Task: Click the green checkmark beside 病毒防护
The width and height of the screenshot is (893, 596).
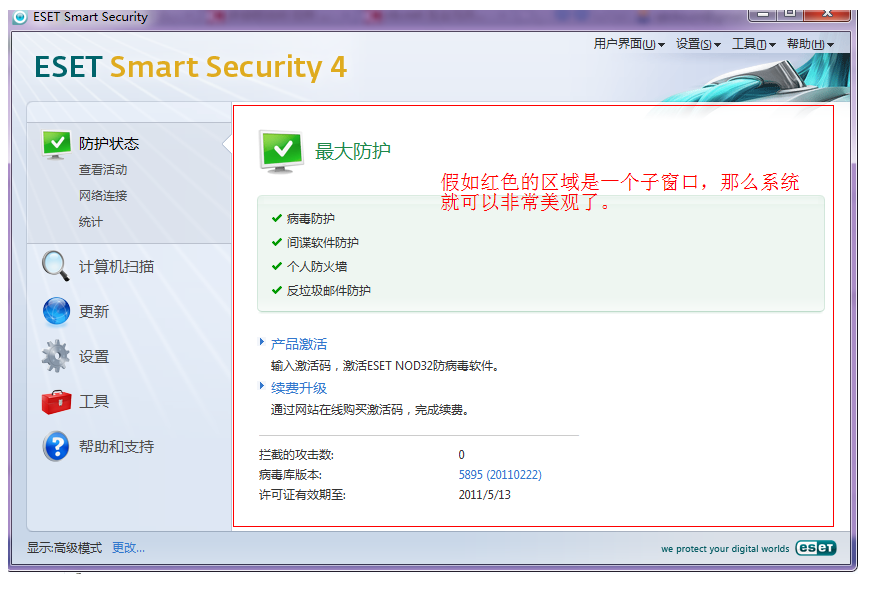Action: click(x=277, y=218)
